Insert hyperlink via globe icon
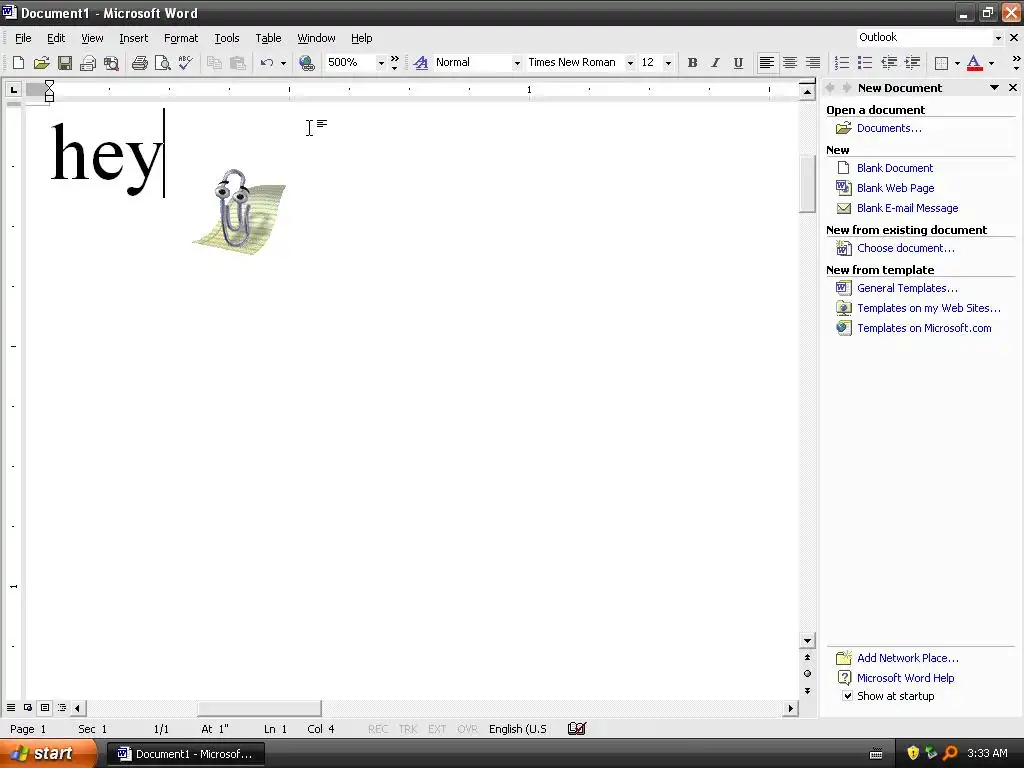This screenshot has width=1024, height=768. click(x=306, y=63)
